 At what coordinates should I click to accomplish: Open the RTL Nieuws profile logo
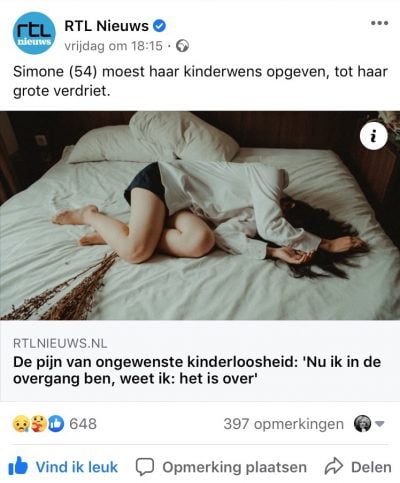[34, 33]
